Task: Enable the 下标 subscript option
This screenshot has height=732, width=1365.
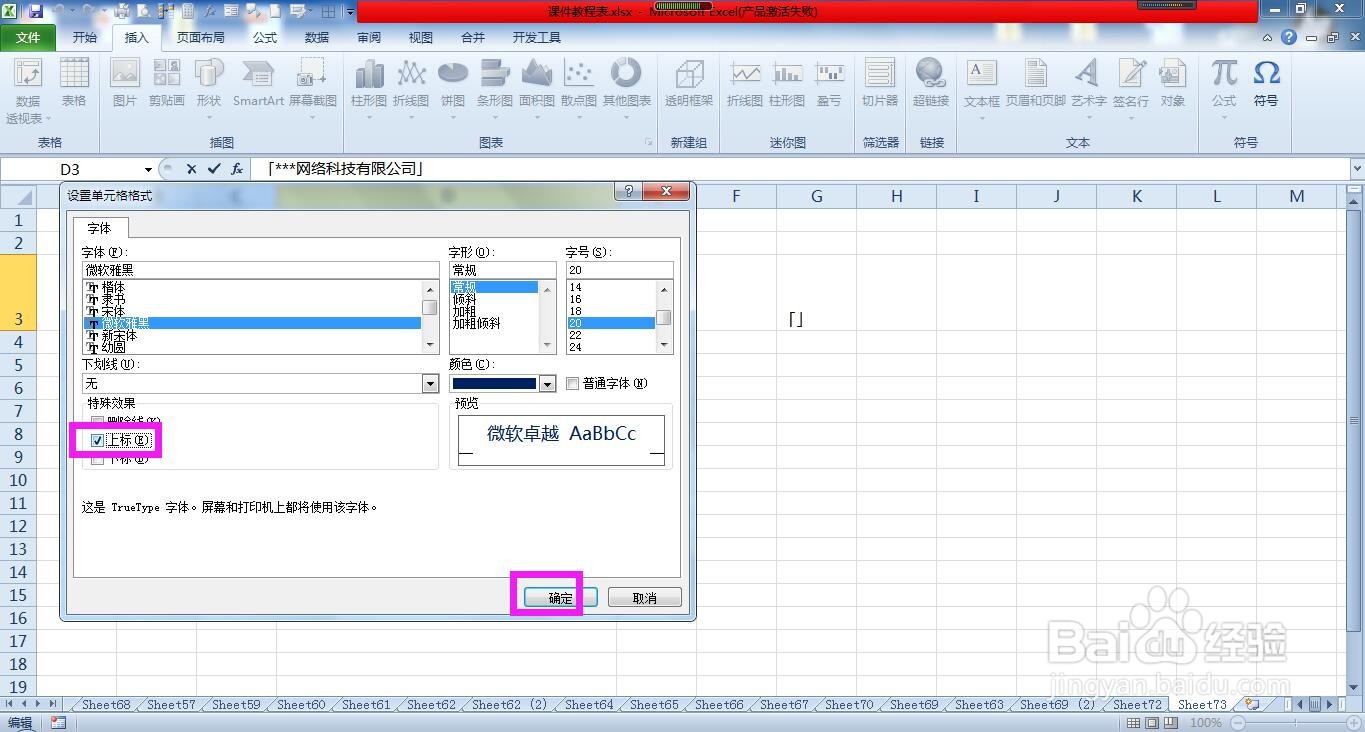Action: [97, 461]
